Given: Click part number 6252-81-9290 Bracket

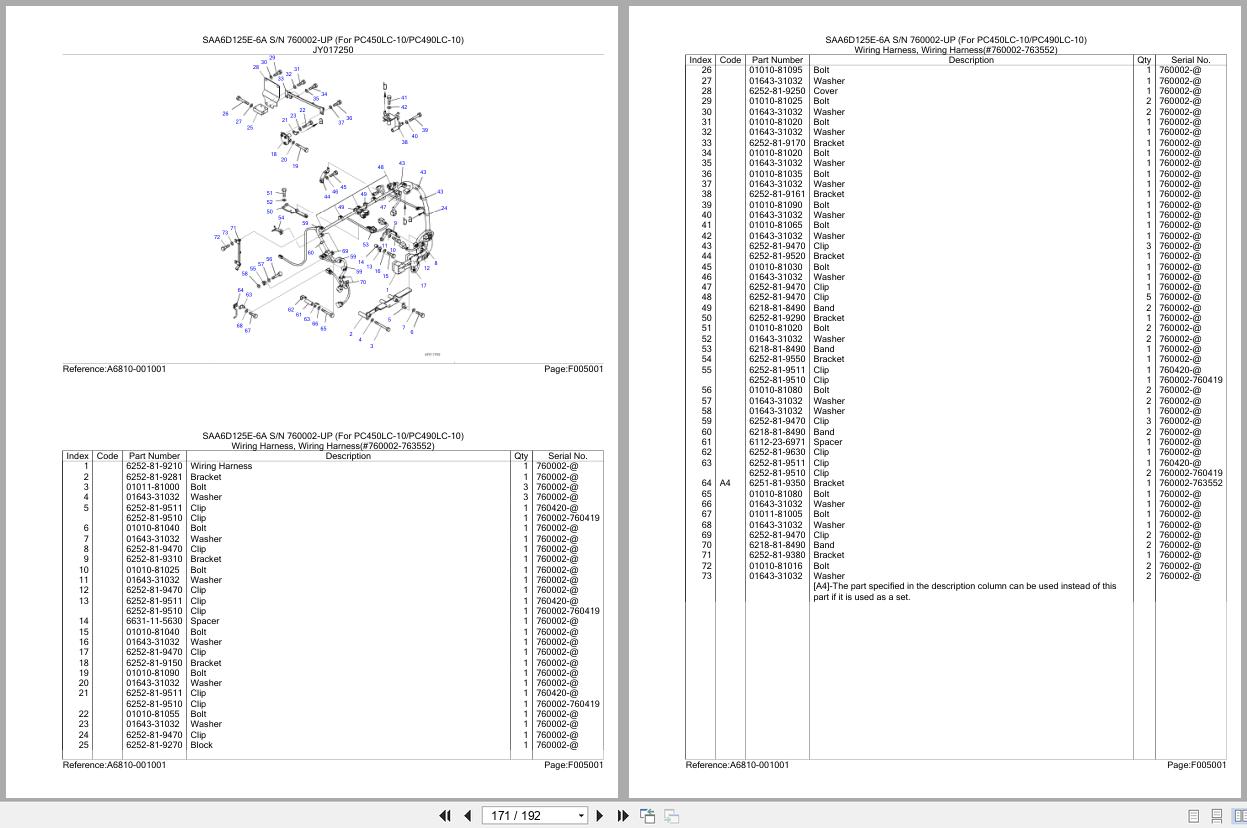Looking at the screenshot, I should click(x=777, y=318).
